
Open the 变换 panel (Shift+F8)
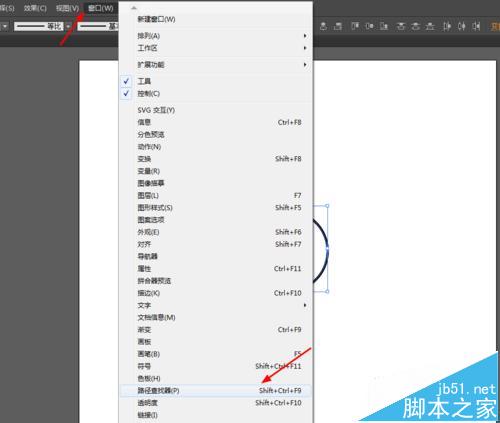coord(216,159)
